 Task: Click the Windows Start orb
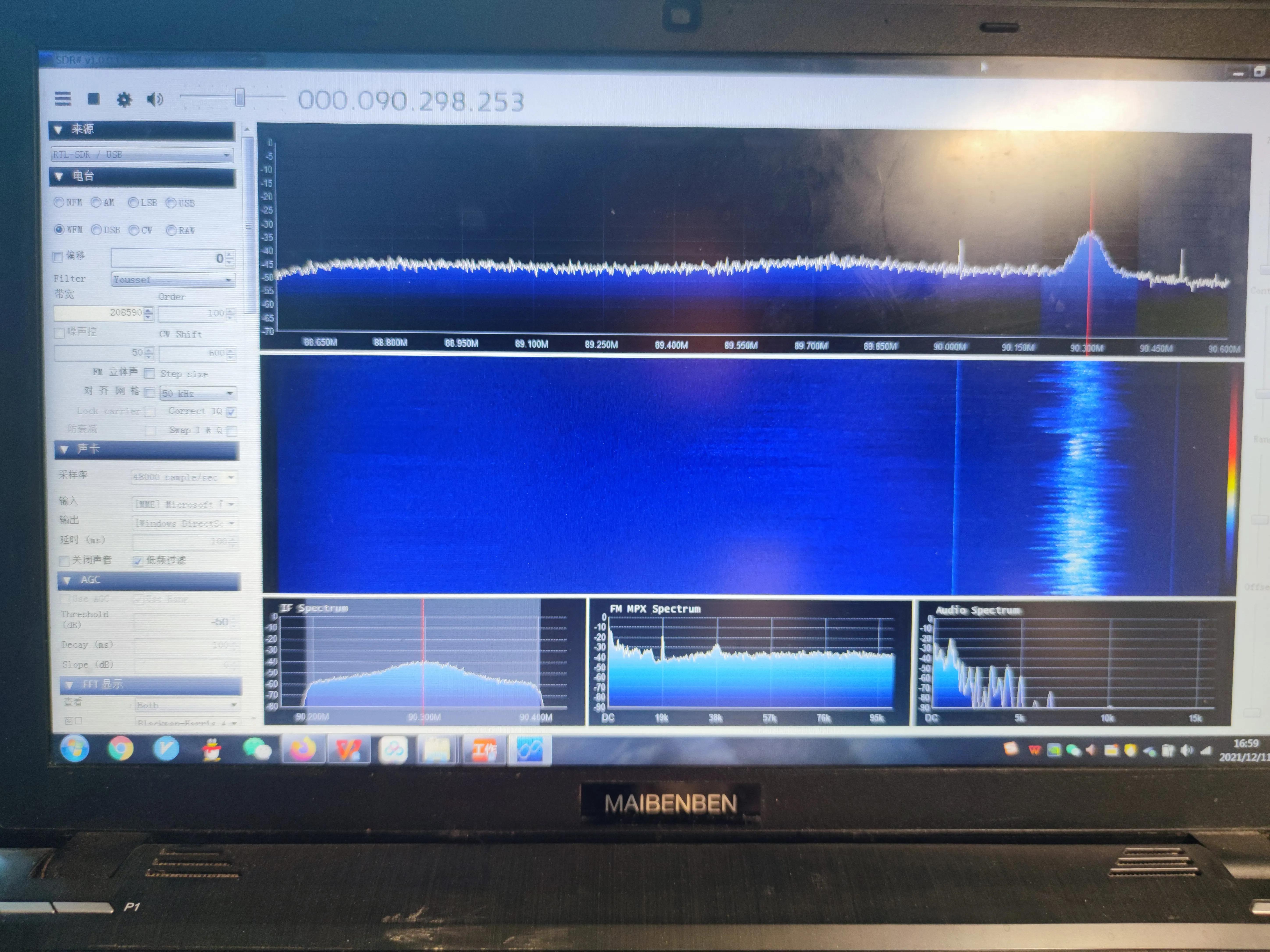click(x=75, y=748)
